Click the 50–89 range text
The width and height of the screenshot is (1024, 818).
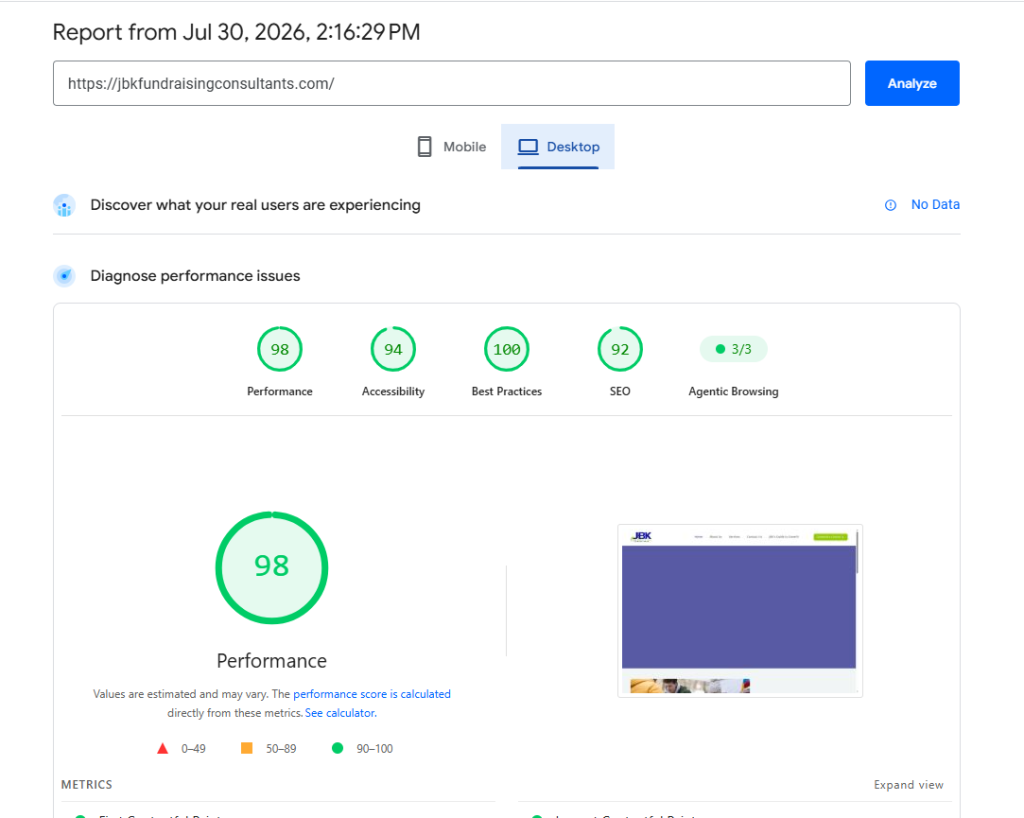281,749
